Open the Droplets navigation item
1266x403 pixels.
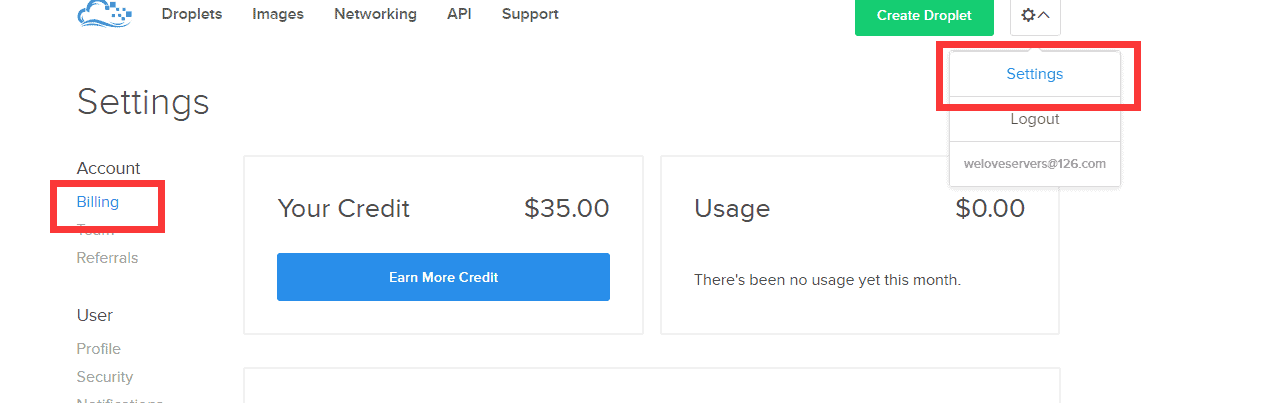pyautogui.click(x=192, y=14)
